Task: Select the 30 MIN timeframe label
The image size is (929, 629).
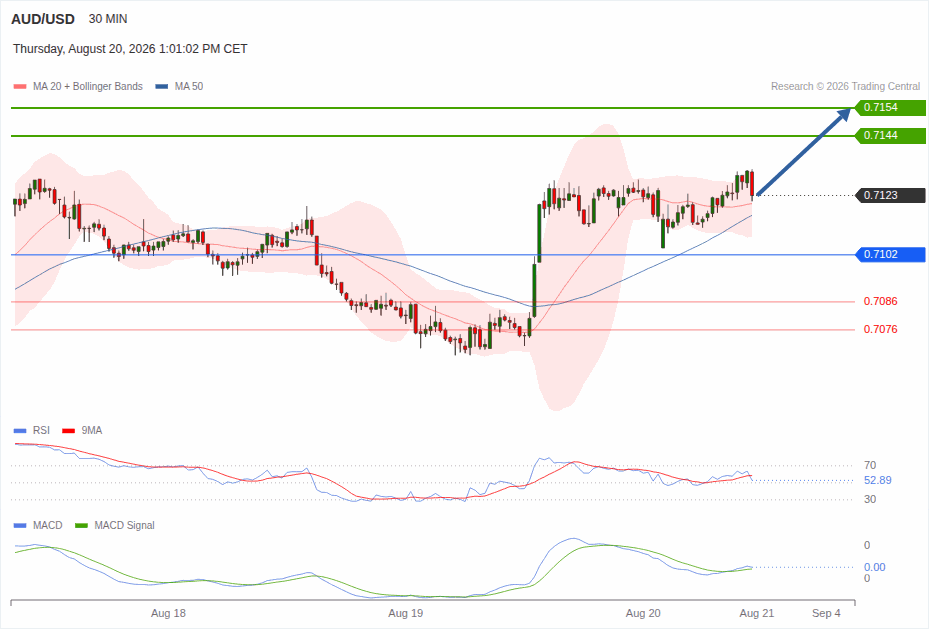Action: coord(108,19)
